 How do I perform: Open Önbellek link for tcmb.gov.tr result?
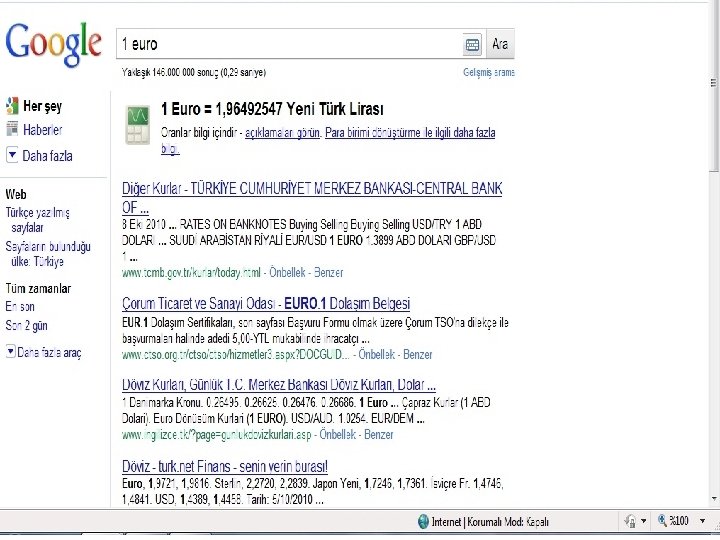click(x=287, y=272)
